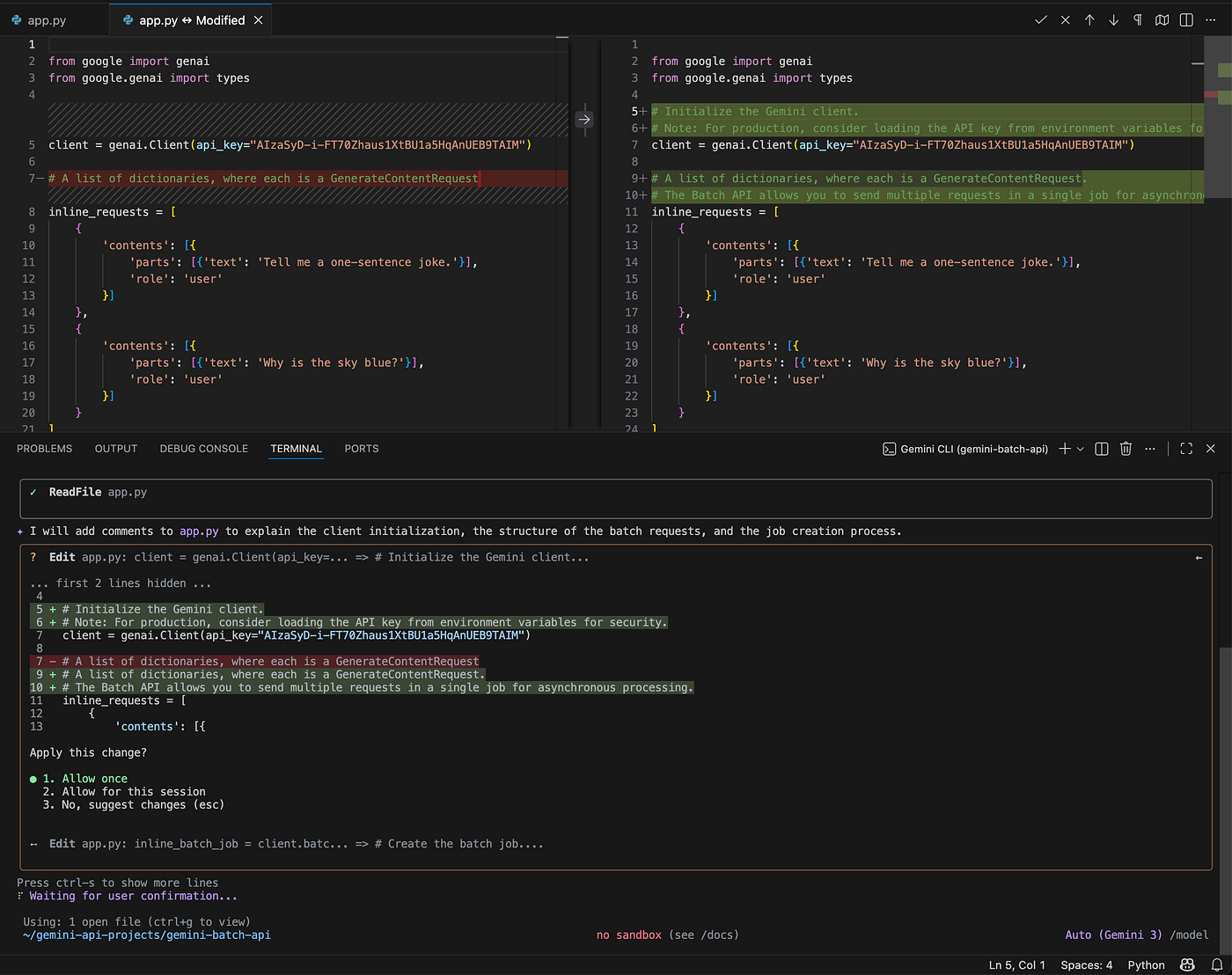Open the OUTPUT panel tab
This screenshot has width=1232, height=975.
coord(116,449)
